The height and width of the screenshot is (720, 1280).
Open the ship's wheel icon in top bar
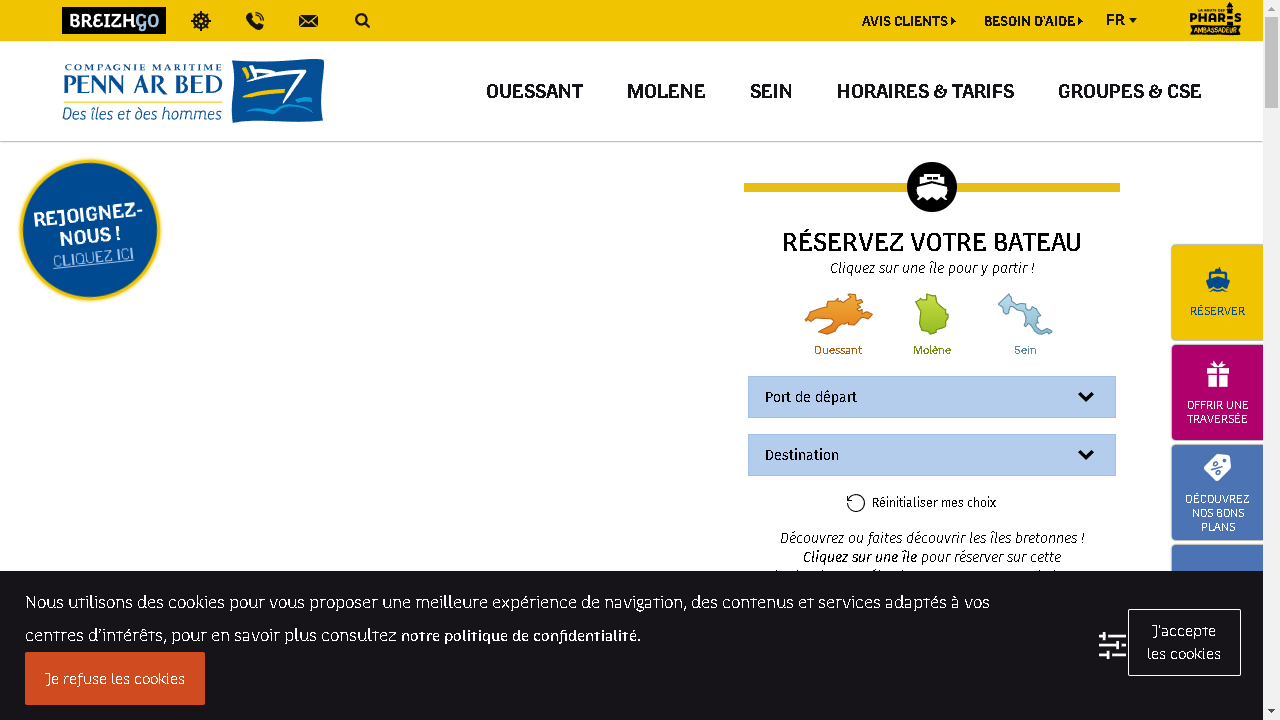[201, 21]
